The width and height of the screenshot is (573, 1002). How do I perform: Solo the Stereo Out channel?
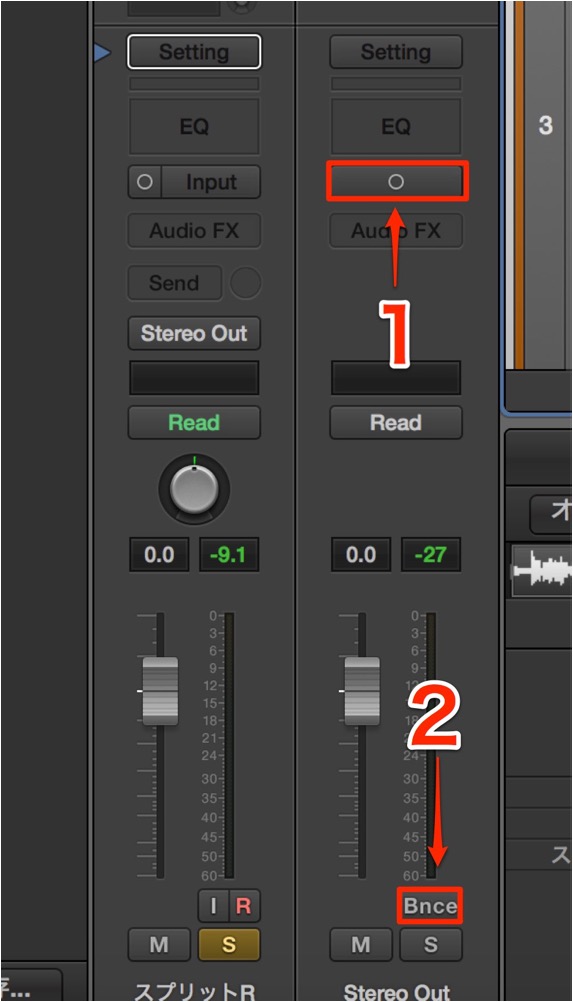pos(431,944)
